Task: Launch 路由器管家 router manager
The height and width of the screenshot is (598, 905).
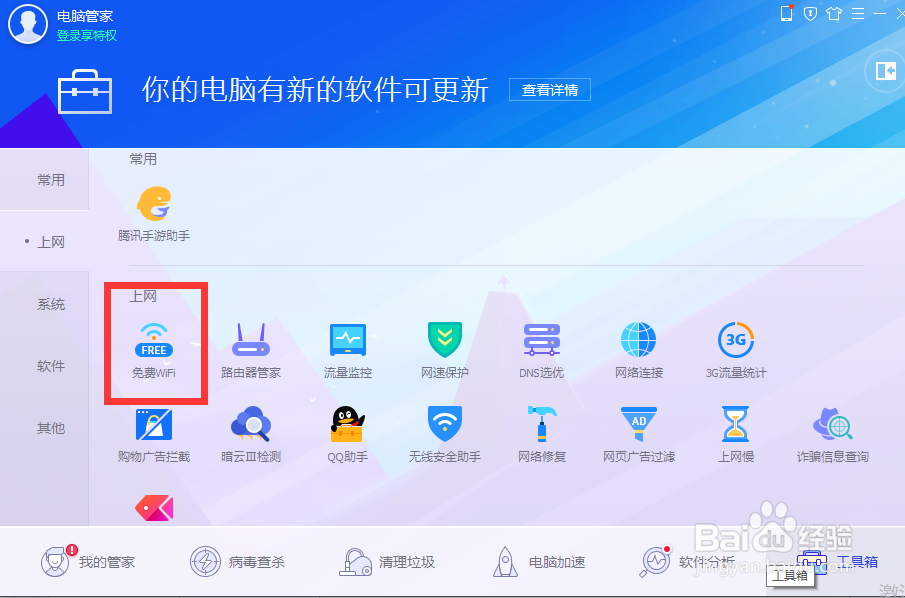Action: (250, 345)
